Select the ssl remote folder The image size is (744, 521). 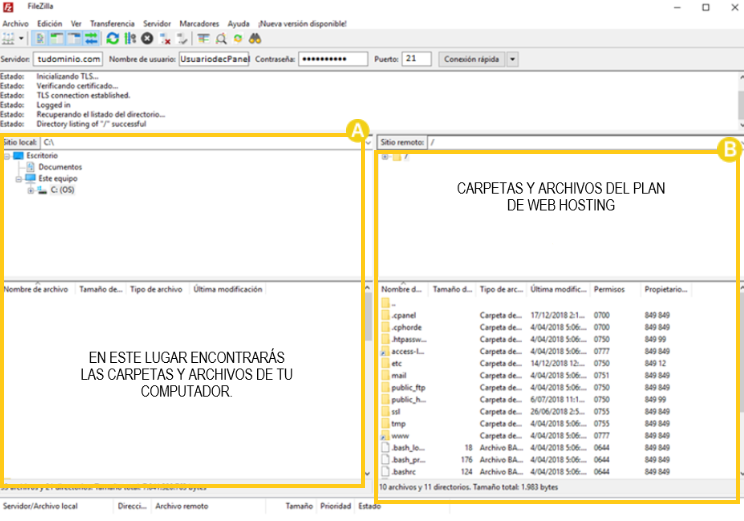[396, 412]
